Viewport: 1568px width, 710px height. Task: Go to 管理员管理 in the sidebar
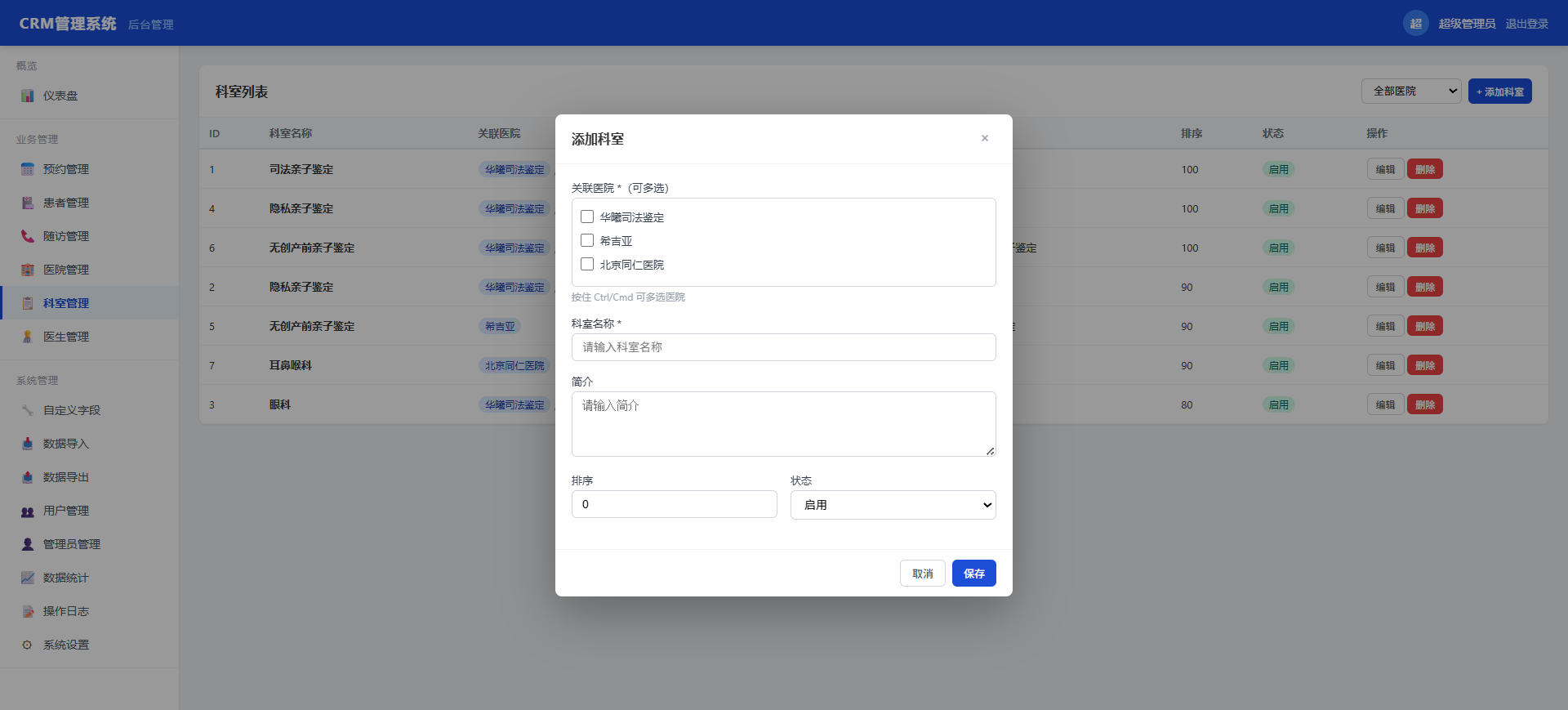pyautogui.click(x=71, y=544)
